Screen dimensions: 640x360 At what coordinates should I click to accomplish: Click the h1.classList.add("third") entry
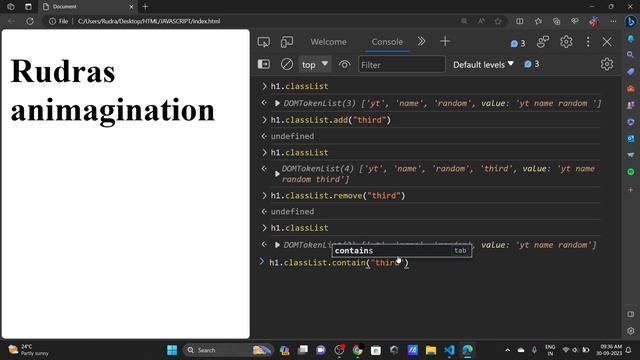pos(331,120)
